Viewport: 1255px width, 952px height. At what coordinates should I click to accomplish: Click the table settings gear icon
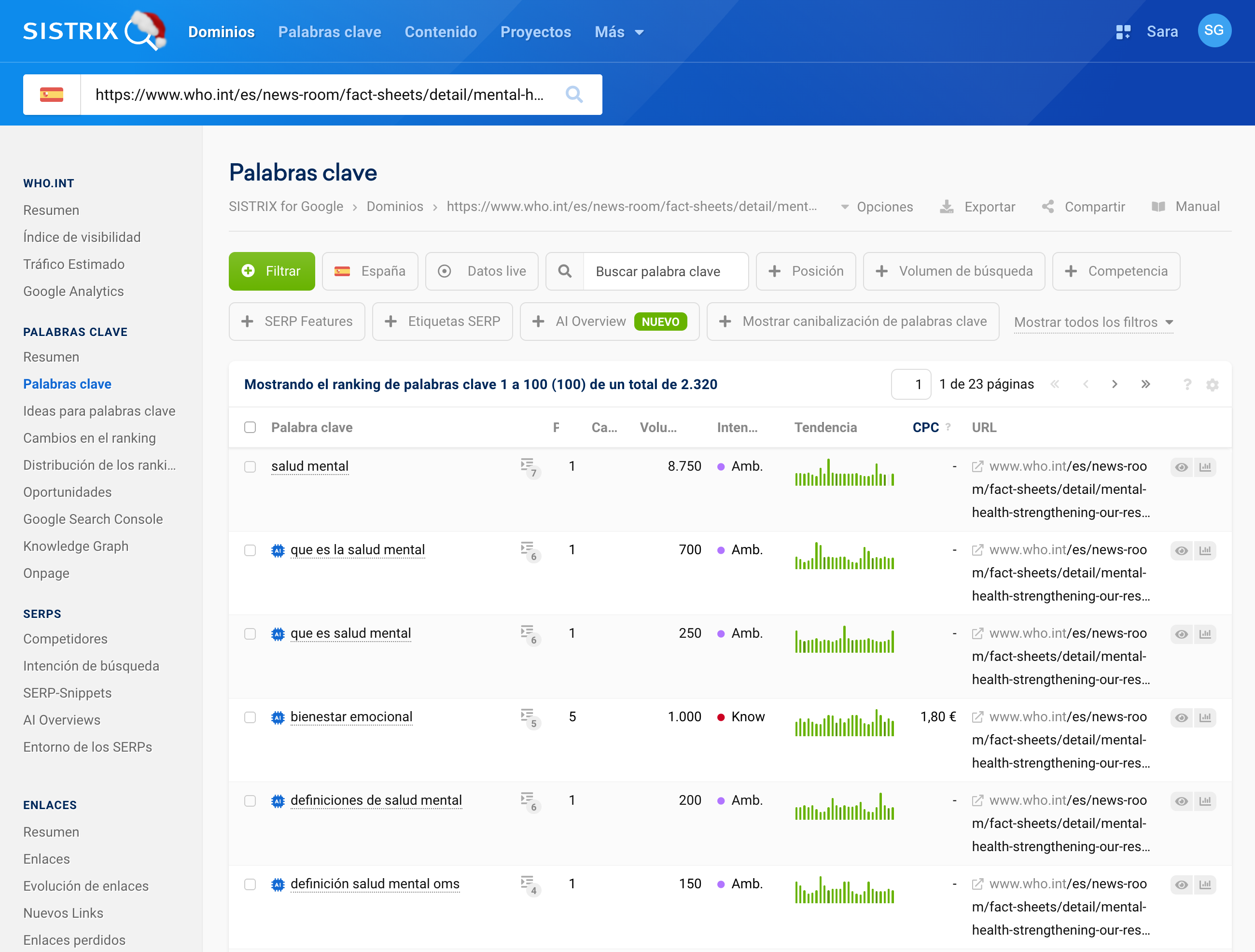click(x=1212, y=385)
